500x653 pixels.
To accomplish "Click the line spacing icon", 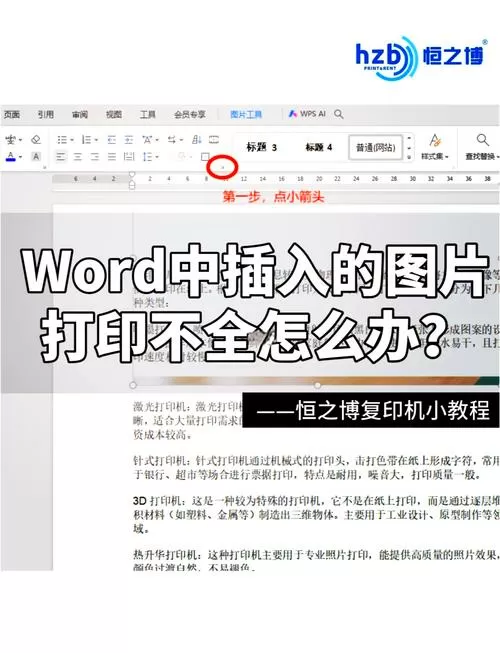I will click(147, 157).
